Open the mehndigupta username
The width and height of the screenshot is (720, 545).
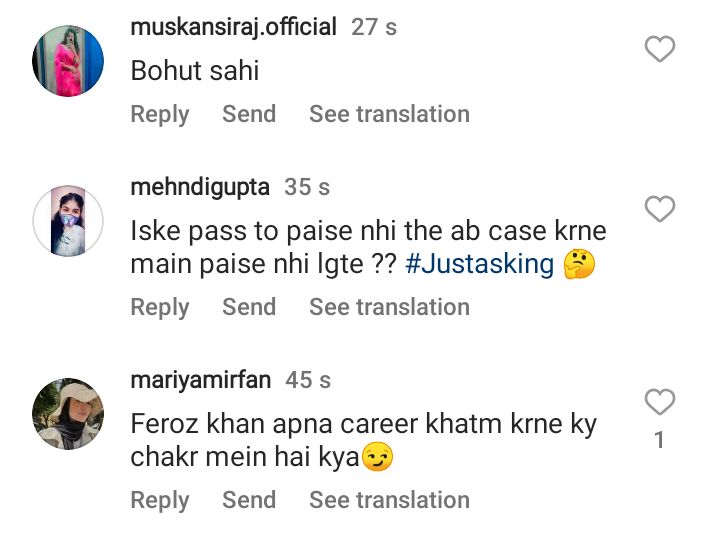[200, 187]
